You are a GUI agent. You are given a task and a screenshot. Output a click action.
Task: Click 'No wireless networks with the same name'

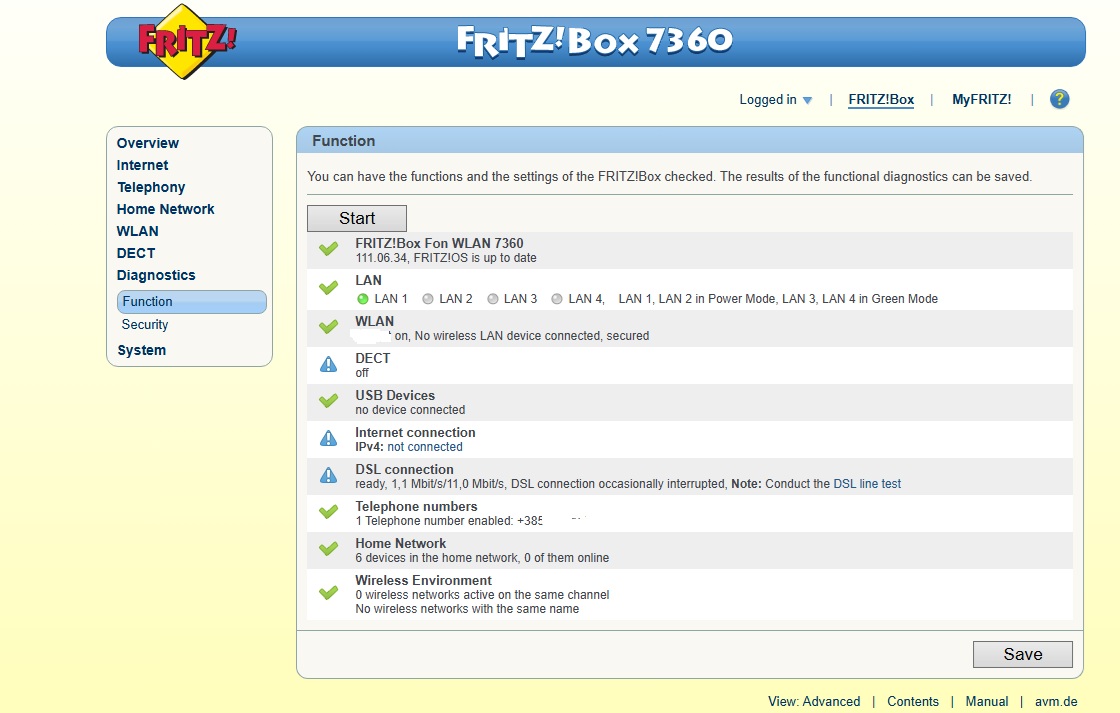(467, 609)
